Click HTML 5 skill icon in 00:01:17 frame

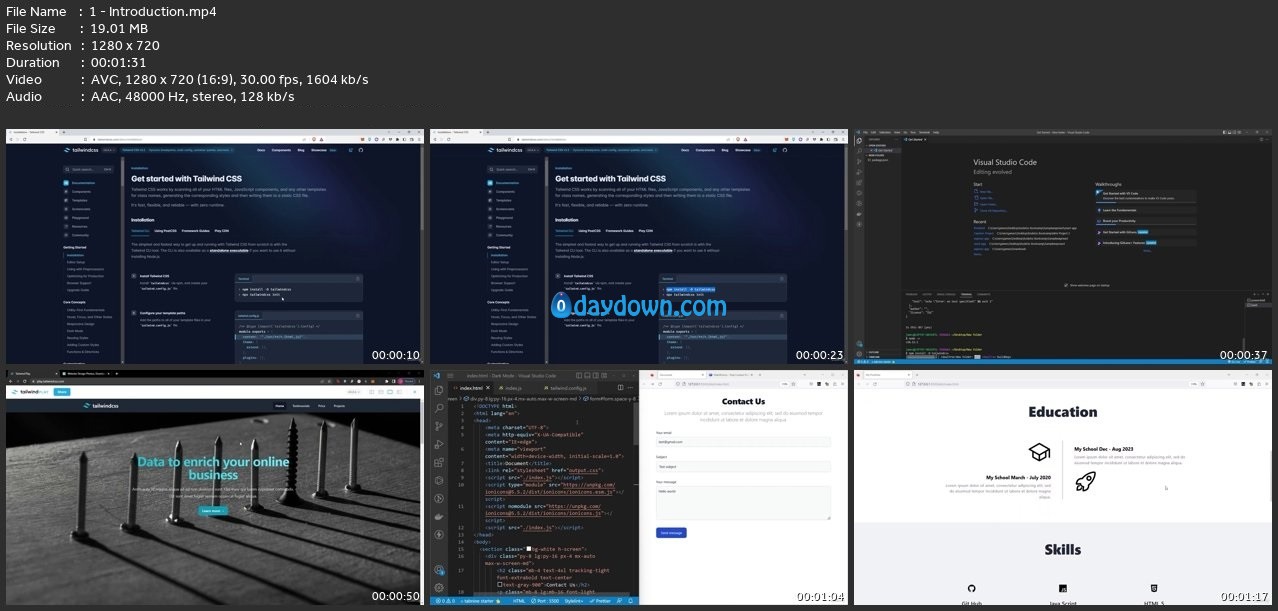[x=1155, y=589]
